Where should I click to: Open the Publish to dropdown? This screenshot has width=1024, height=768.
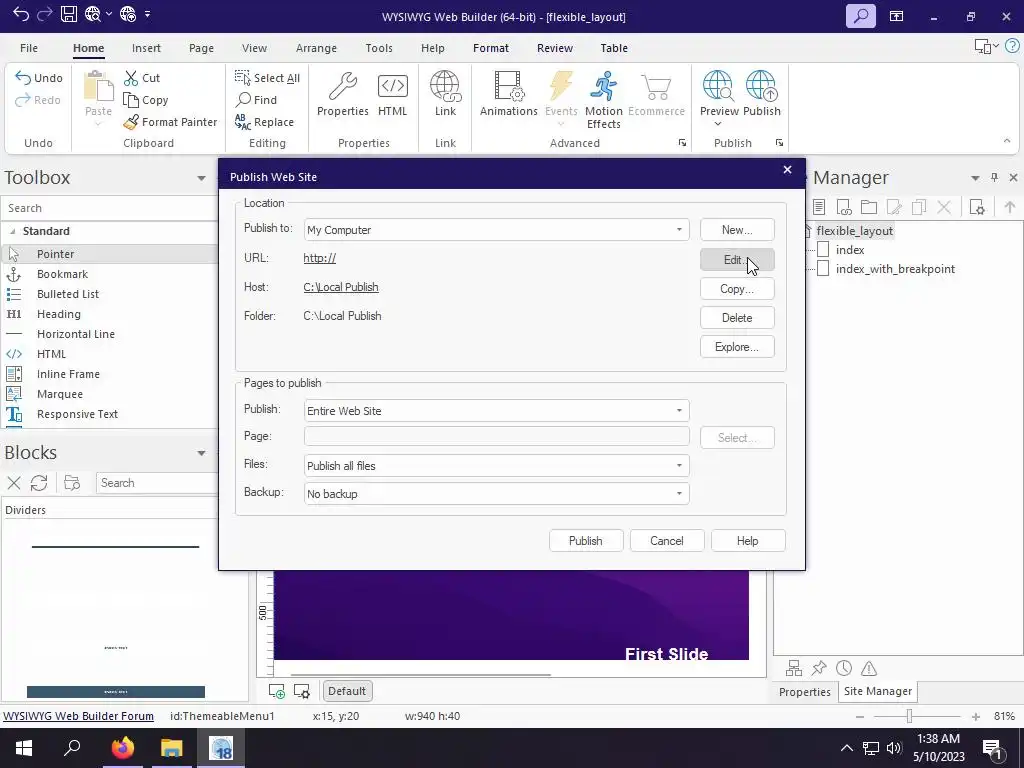point(679,230)
